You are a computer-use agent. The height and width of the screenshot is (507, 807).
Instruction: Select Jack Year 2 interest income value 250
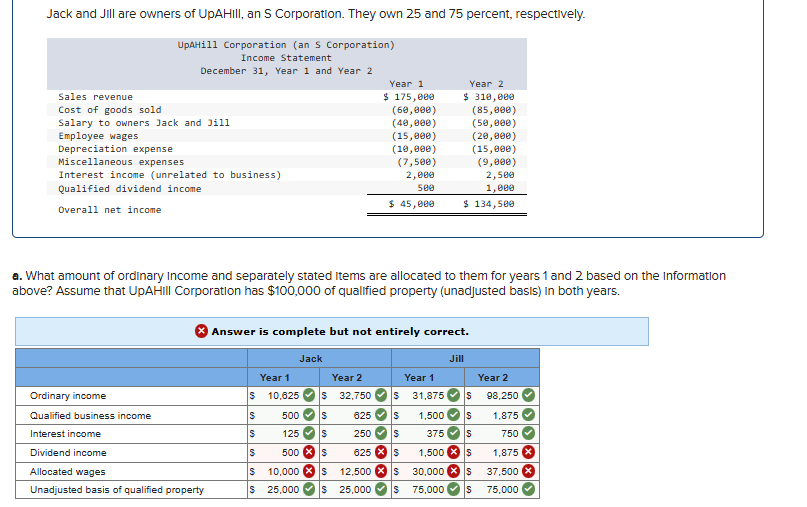362,433
